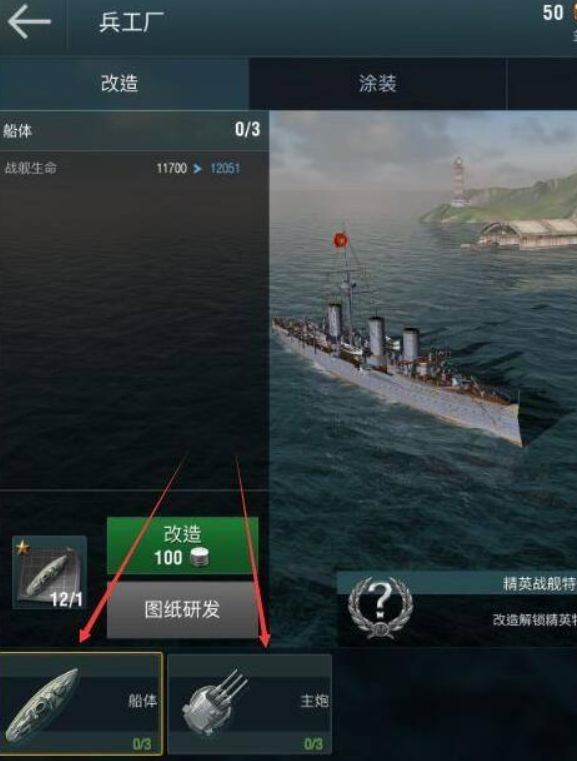
Task: Click the question mark laurel emblem
Action: tap(381, 607)
